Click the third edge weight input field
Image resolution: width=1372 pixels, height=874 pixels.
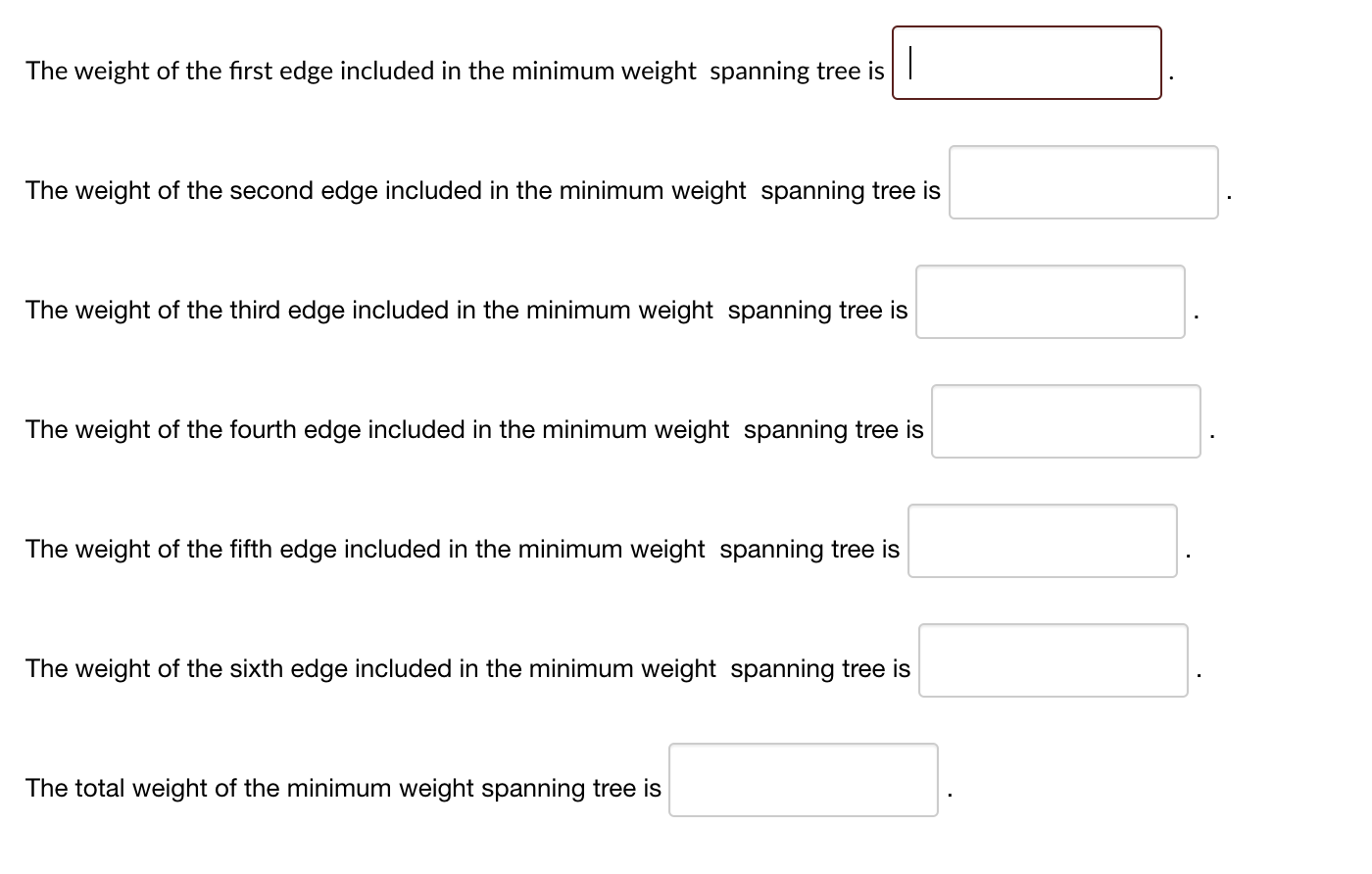click(x=1050, y=302)
